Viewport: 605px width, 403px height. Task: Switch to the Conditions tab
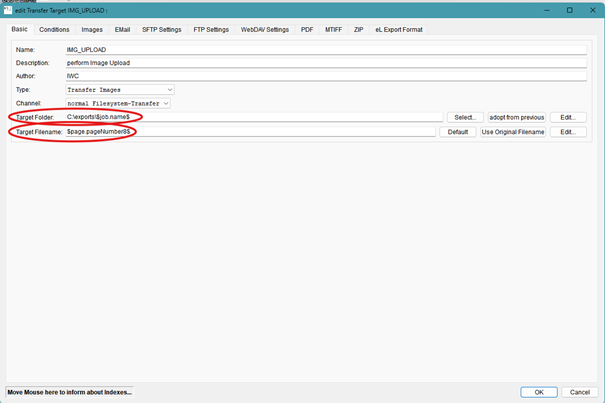[54, 30]
